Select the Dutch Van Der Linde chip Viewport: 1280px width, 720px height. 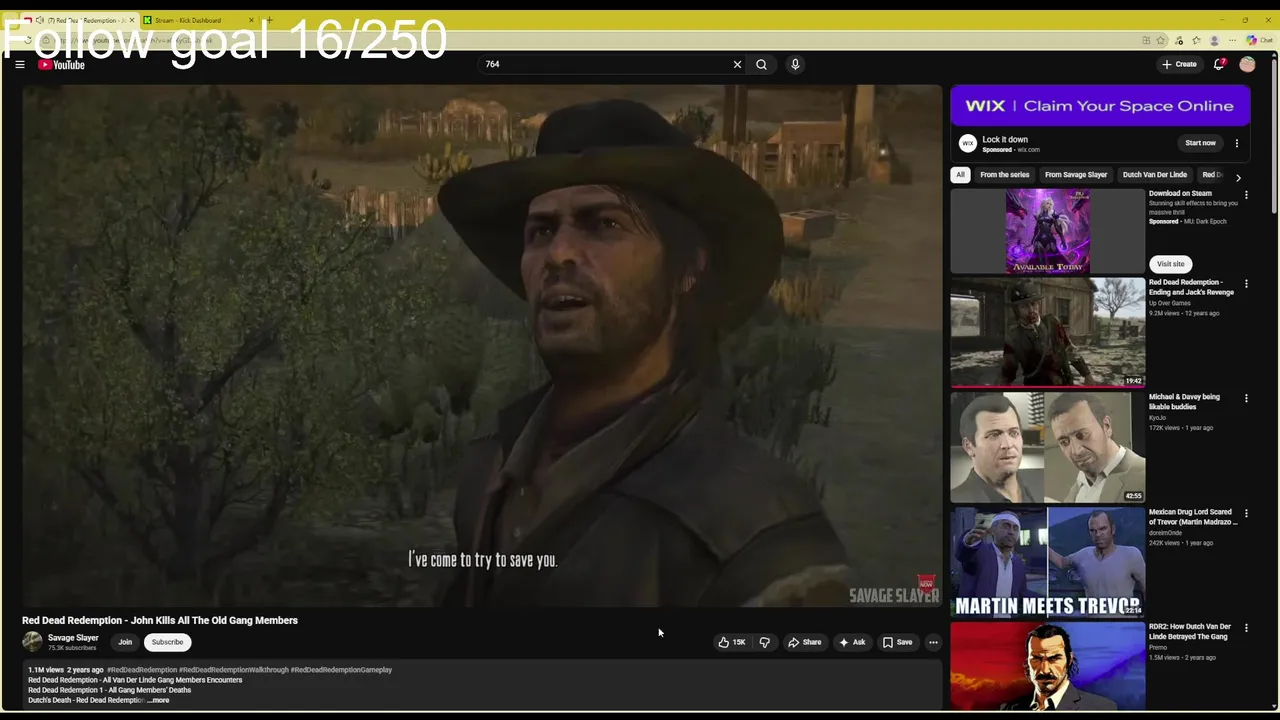1155,175
